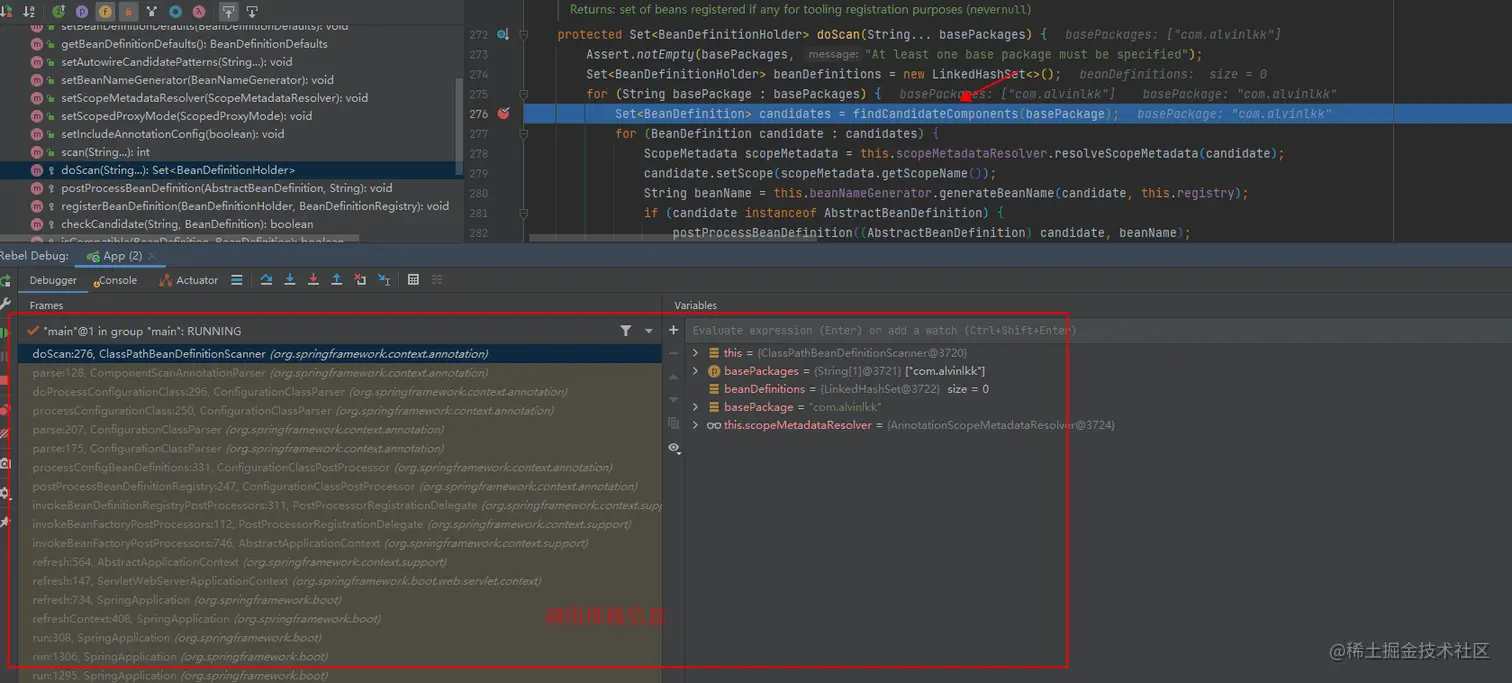Image resolution: width=1512 pixels, height=683 pixels.
Task: Click the Frames filter funnel icon
Action: pos(626,331)
